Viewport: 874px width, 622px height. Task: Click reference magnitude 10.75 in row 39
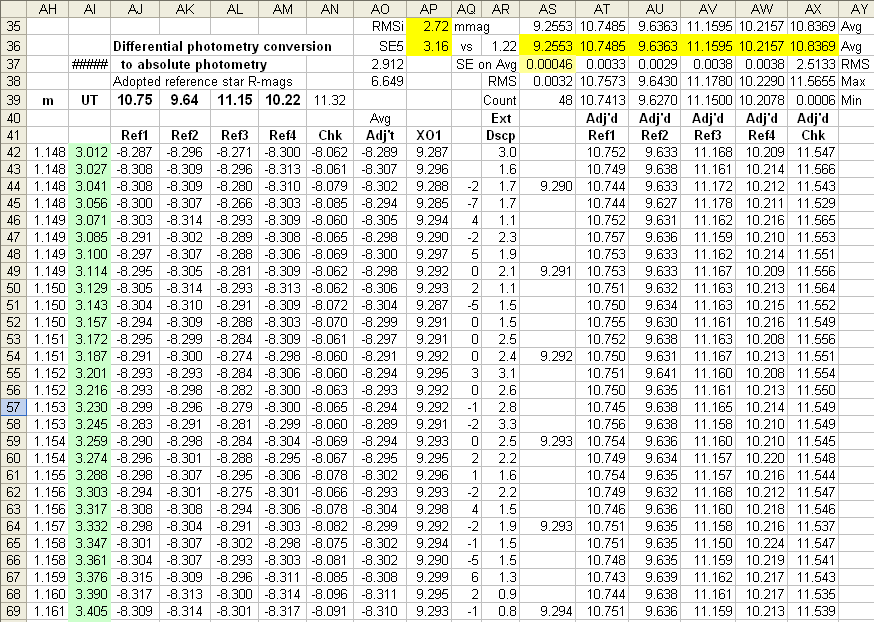(x=135, y=100)
